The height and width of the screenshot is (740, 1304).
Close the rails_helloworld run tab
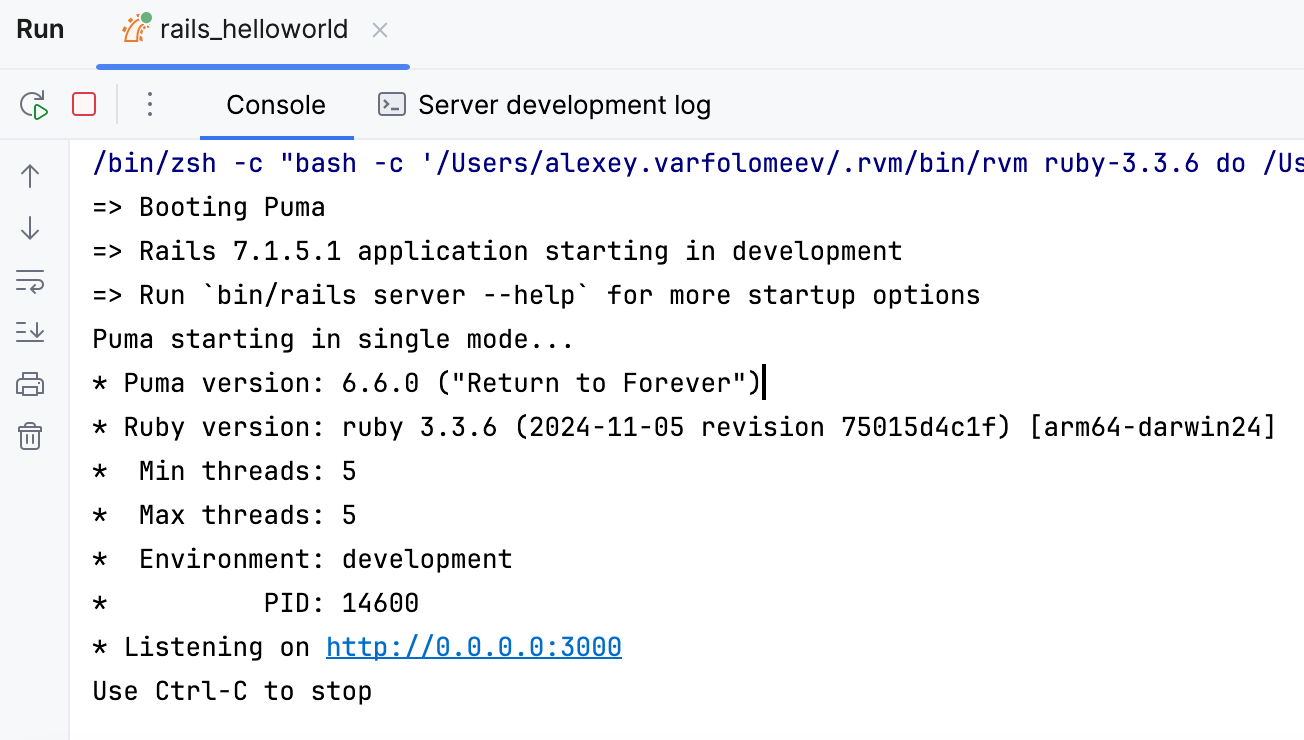point(379,29)
